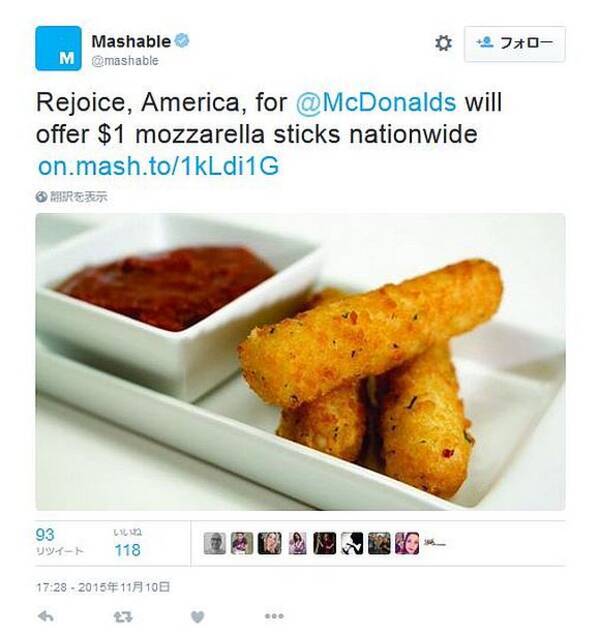Follow Mashable with the フォロー button
Viewport: 600px width, 635px height.
[515, 44]
